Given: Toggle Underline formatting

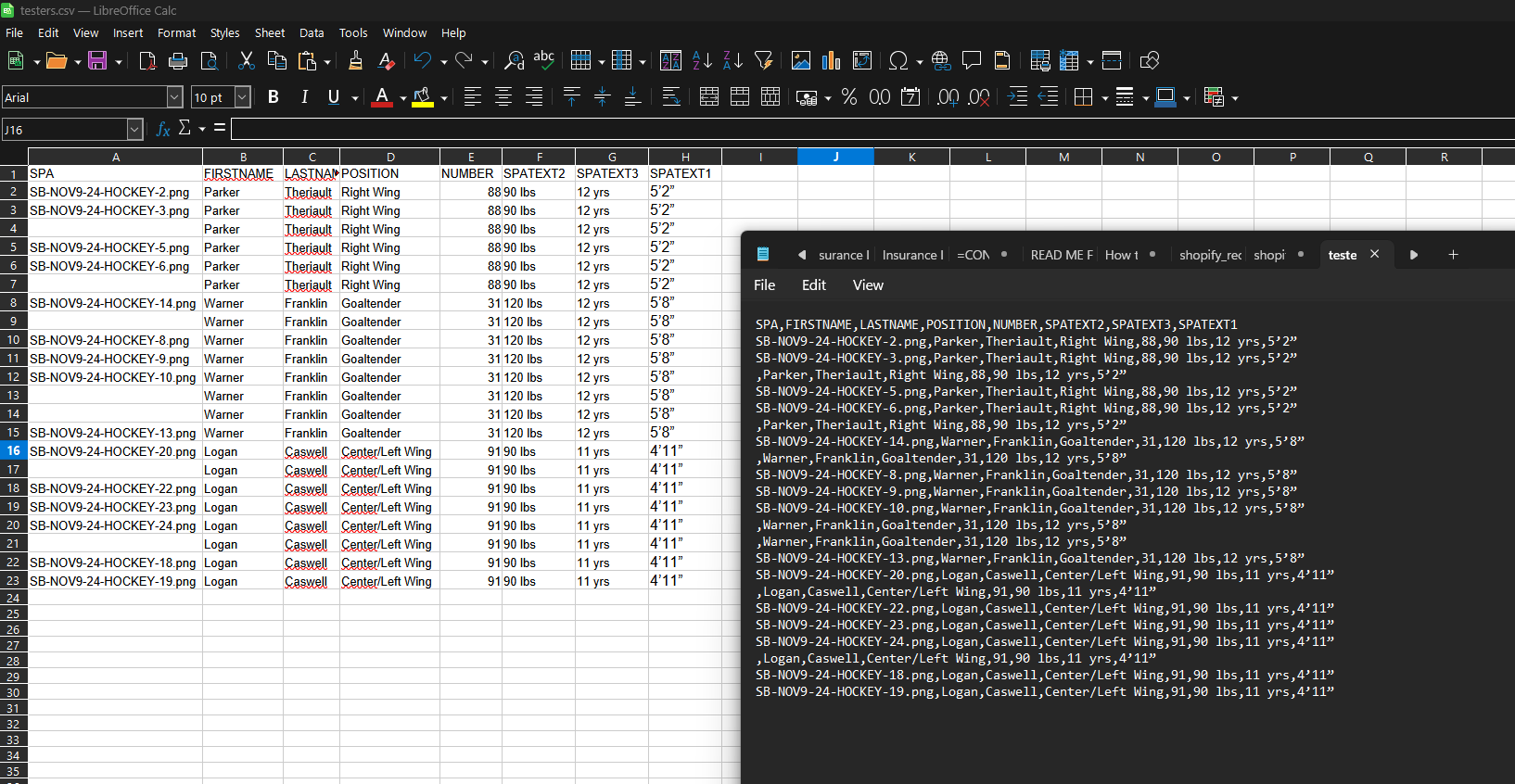Looking at the screenshot, I should click(x=334, y=97).
